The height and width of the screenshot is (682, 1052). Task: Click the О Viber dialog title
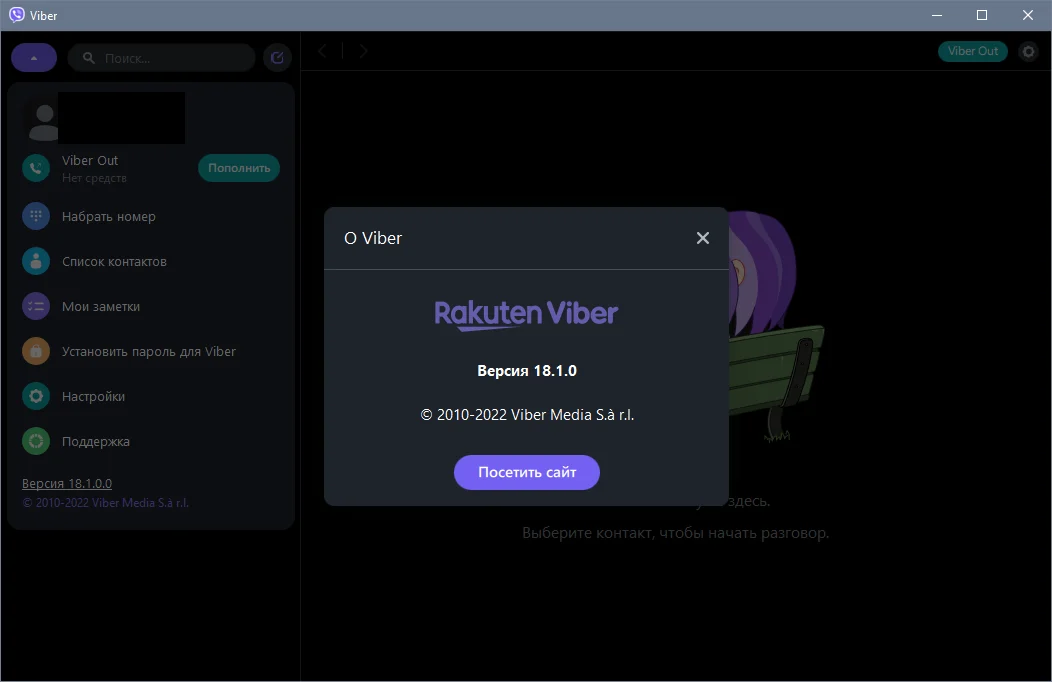pos(373,238)
